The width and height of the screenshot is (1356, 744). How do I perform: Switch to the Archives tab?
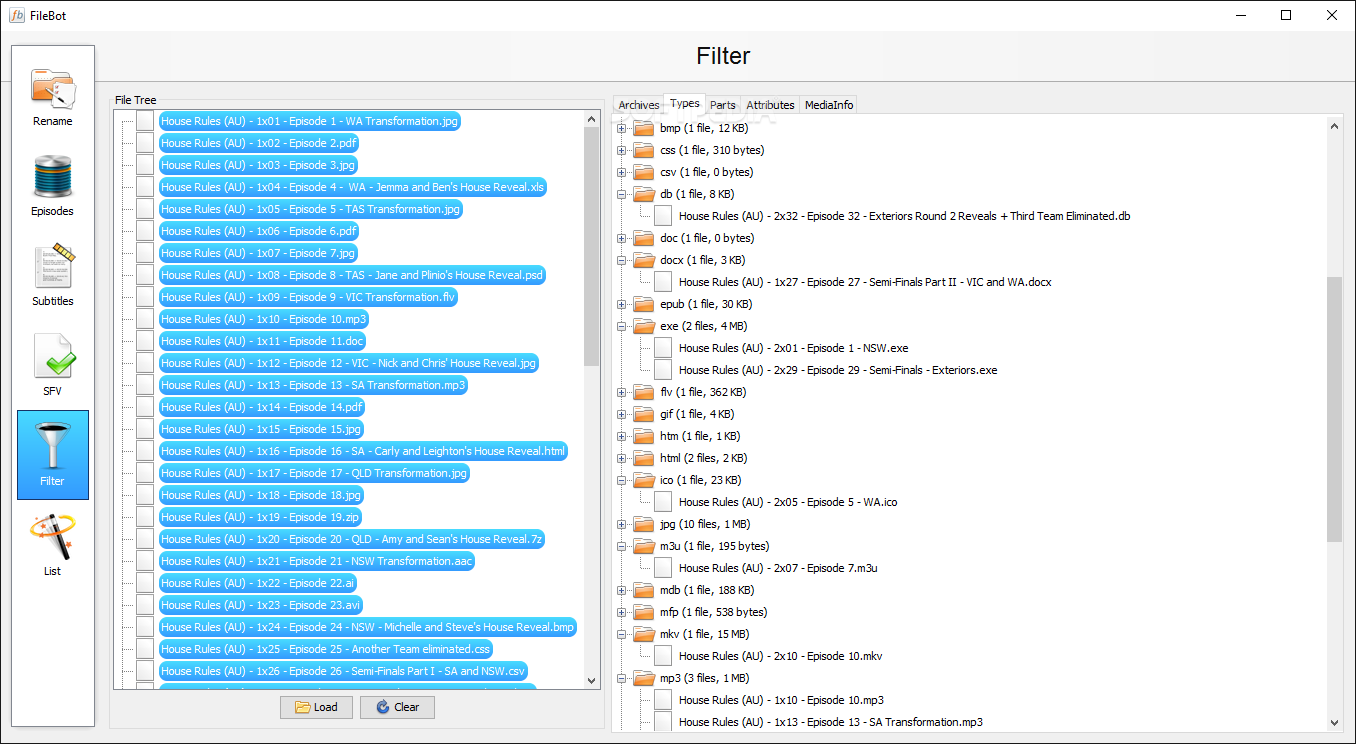(x=639, y=105)
